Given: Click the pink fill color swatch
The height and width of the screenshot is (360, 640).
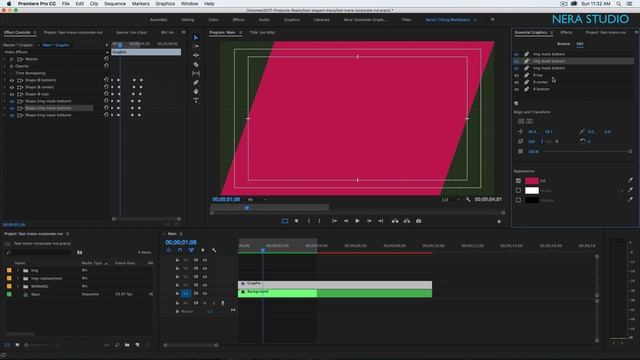Looking at the screenshot, I should click(x=532, y=180).
